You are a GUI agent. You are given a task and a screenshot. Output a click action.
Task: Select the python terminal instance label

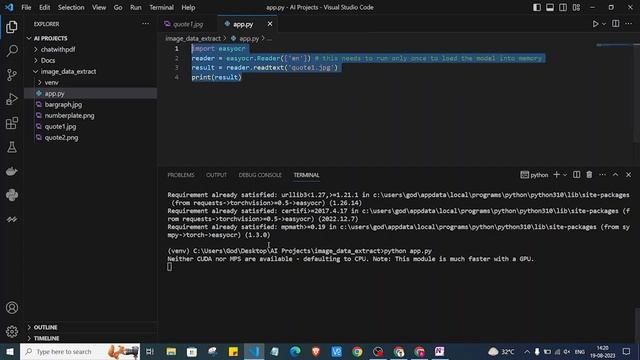(x=534, y=175)
